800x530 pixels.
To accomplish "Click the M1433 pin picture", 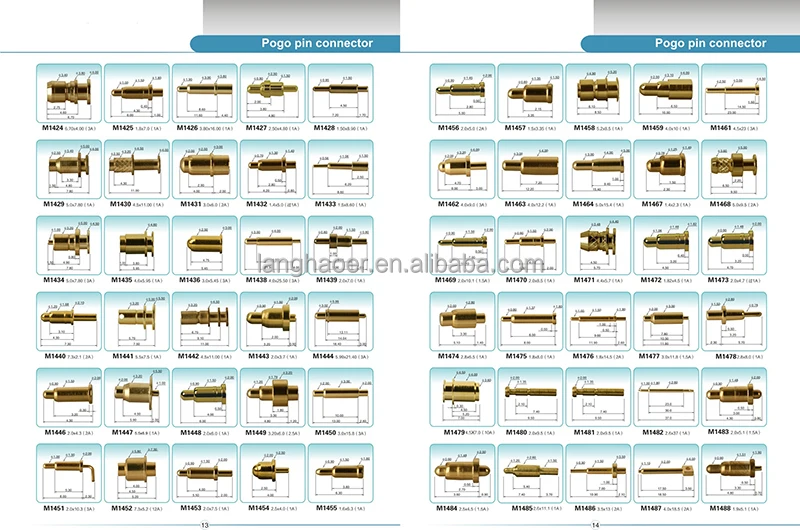I will pos(341,169).
